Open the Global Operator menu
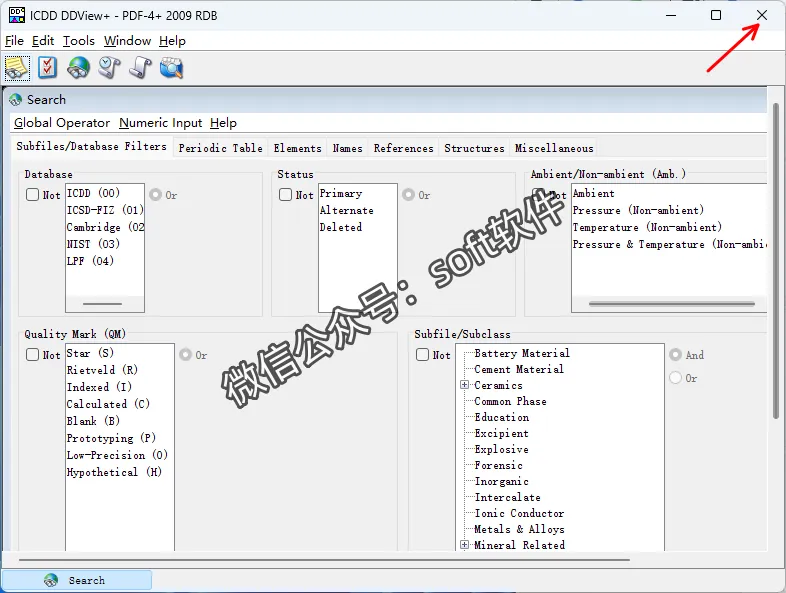786x593 pixels. tap(62, 123)
